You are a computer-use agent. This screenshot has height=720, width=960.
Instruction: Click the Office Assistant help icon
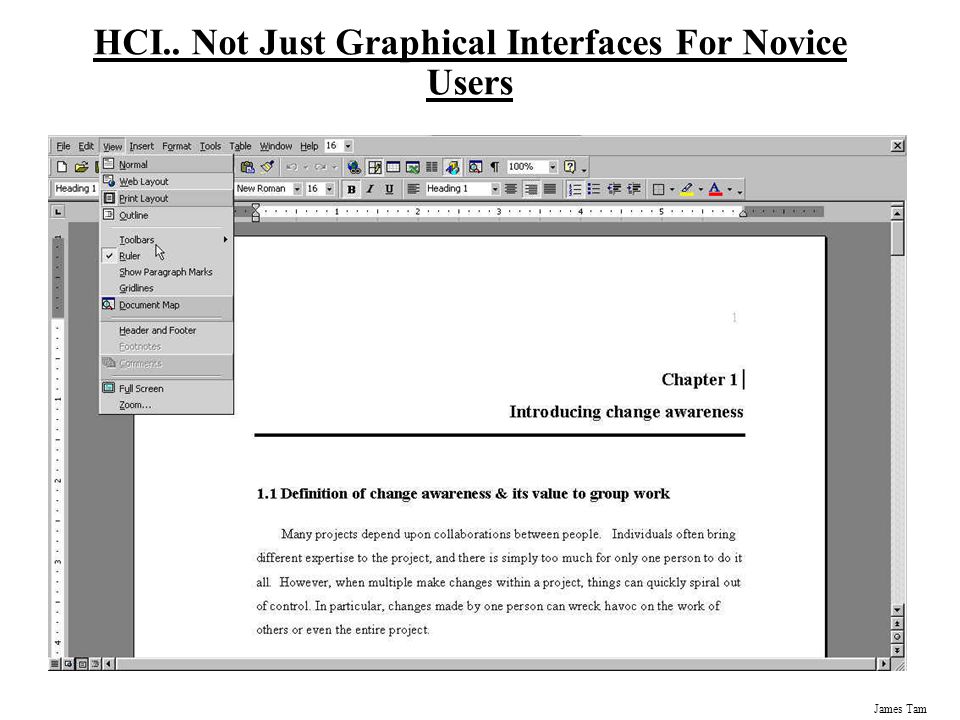coord(570,167)
